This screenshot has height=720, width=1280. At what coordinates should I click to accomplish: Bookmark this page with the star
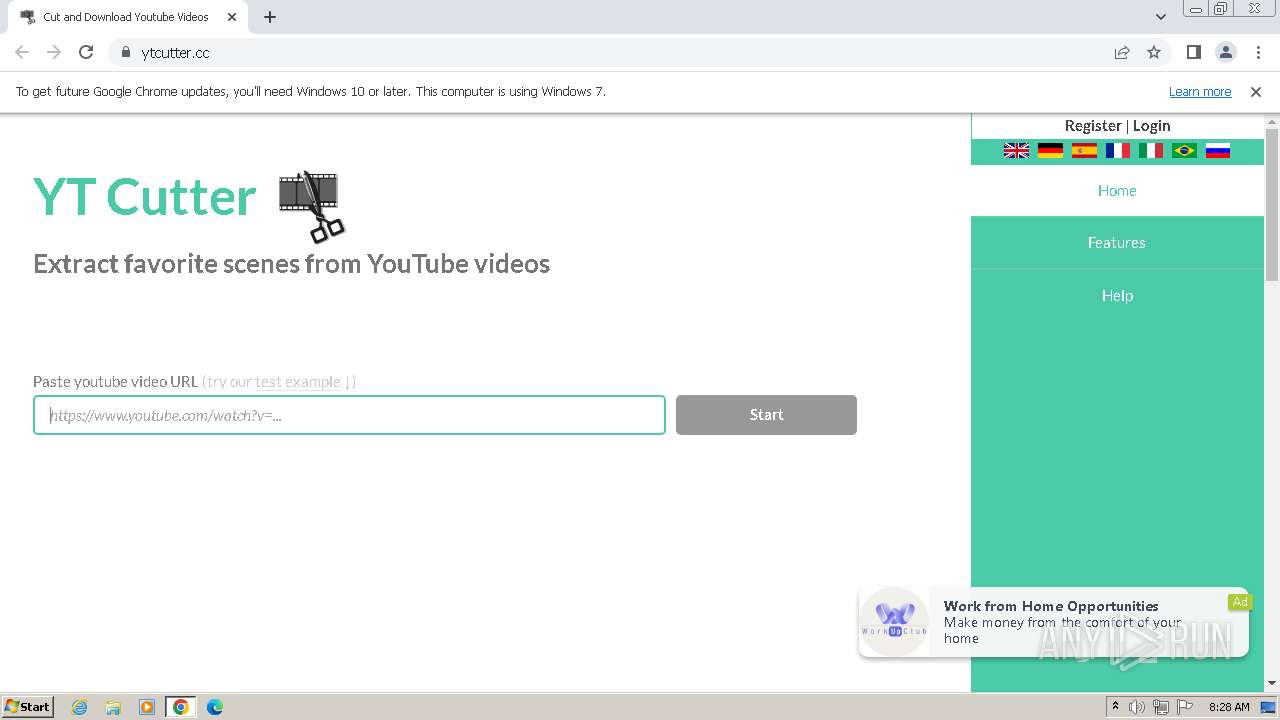tap(1154, 52)
